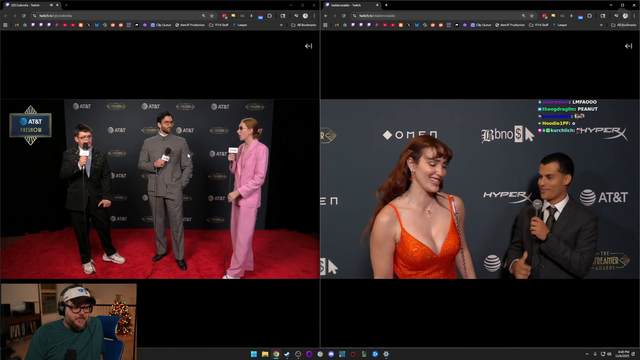Click the right Twitch stream video
The width and height of the screenshot is (640, 360).
pos(480,189)
